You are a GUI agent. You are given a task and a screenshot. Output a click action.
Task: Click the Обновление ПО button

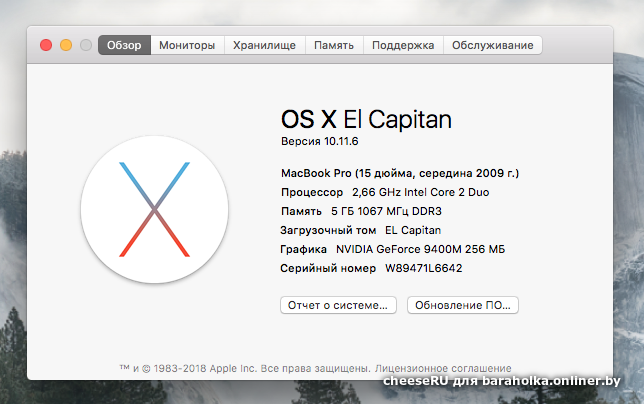tap(463, 305)
